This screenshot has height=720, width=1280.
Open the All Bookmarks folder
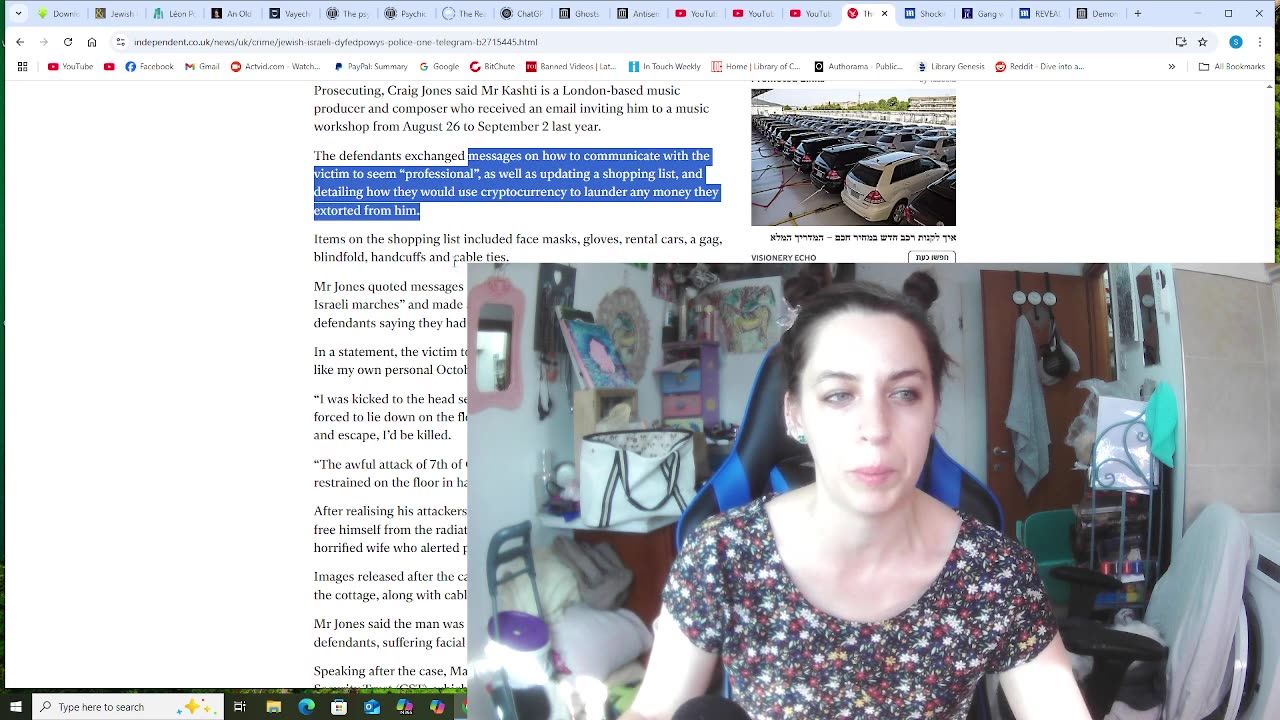1232,67
